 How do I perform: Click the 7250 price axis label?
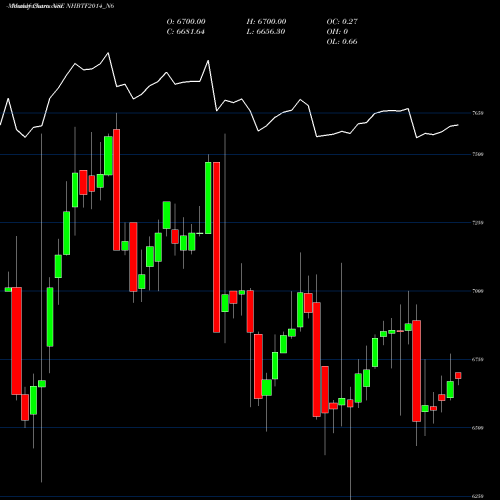(478, 223)
